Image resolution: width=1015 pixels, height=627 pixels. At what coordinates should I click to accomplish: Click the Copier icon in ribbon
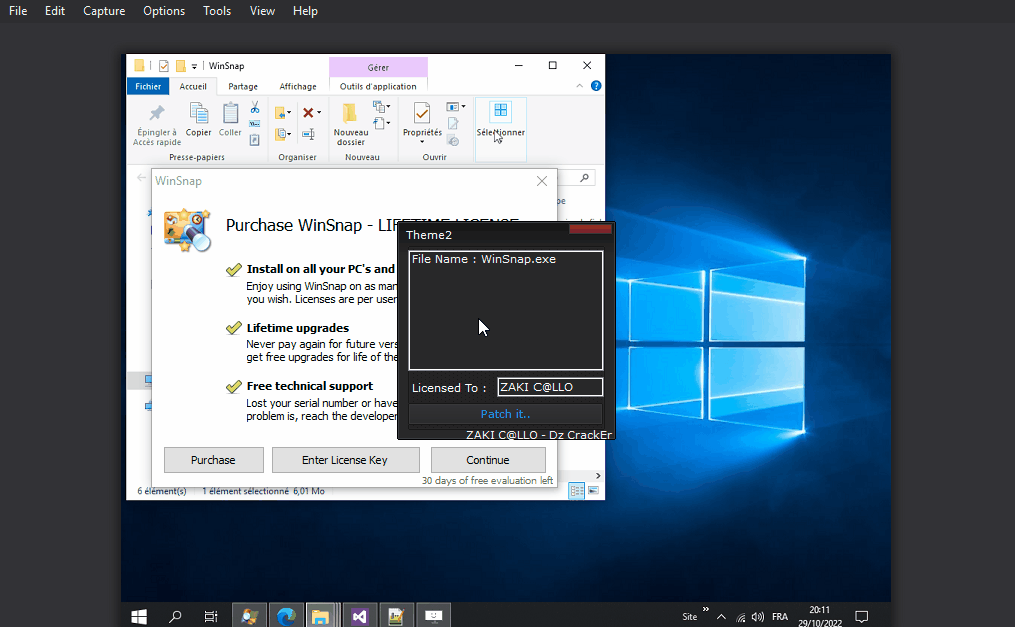pyautogui.click(x=199, y=113)
